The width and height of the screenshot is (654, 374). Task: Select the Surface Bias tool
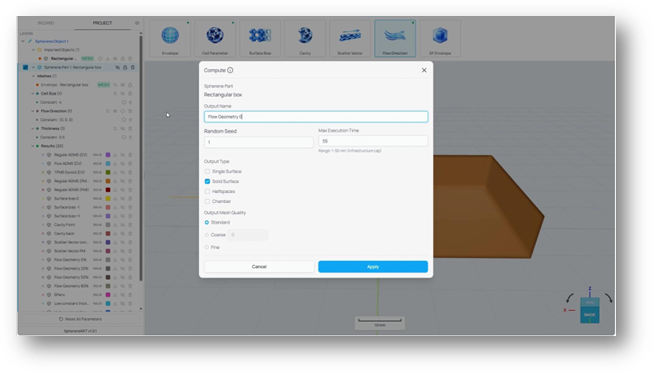[x=260, y=38]
